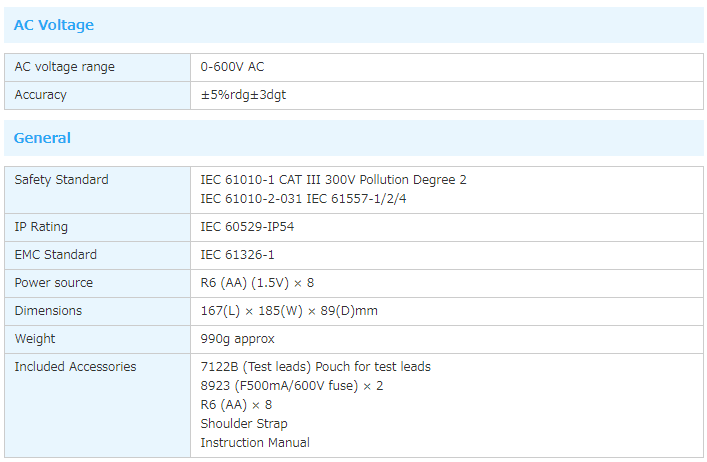The width and height of the screenshot is (707, 462).
Task: Select the IEC 60529-IP54 value
Action: click(247, 227)
